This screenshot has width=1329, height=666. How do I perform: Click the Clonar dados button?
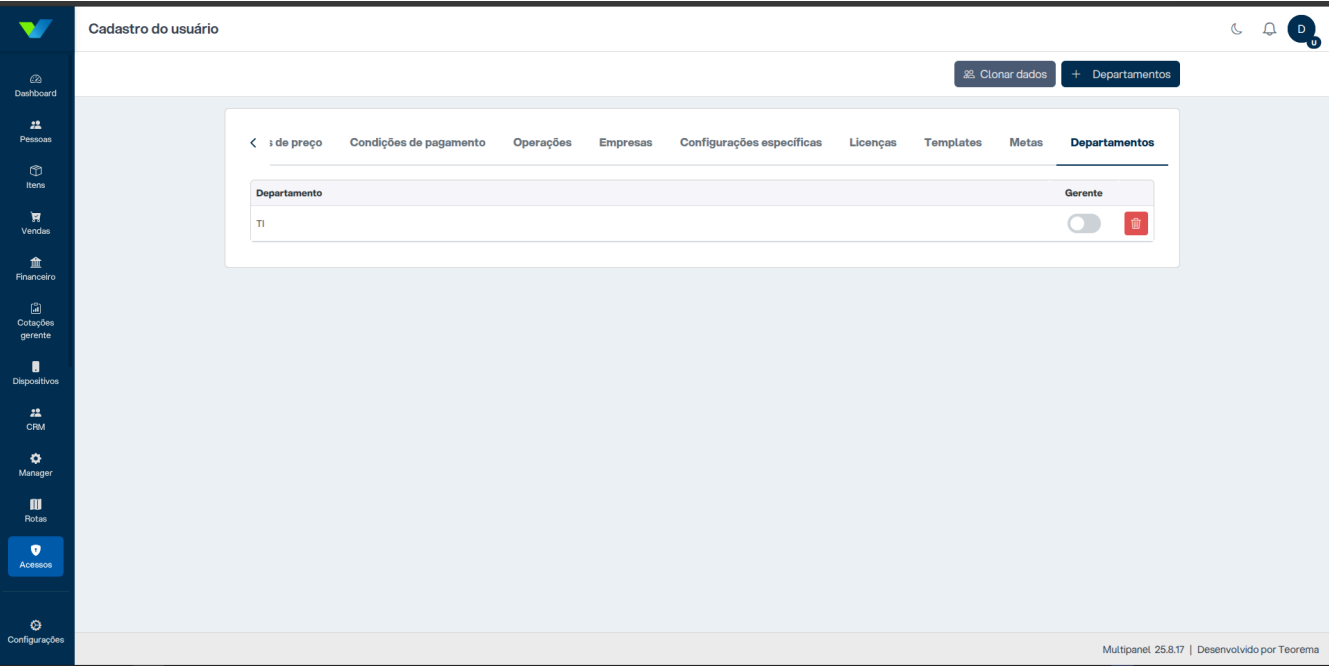tap(1005, 74)
